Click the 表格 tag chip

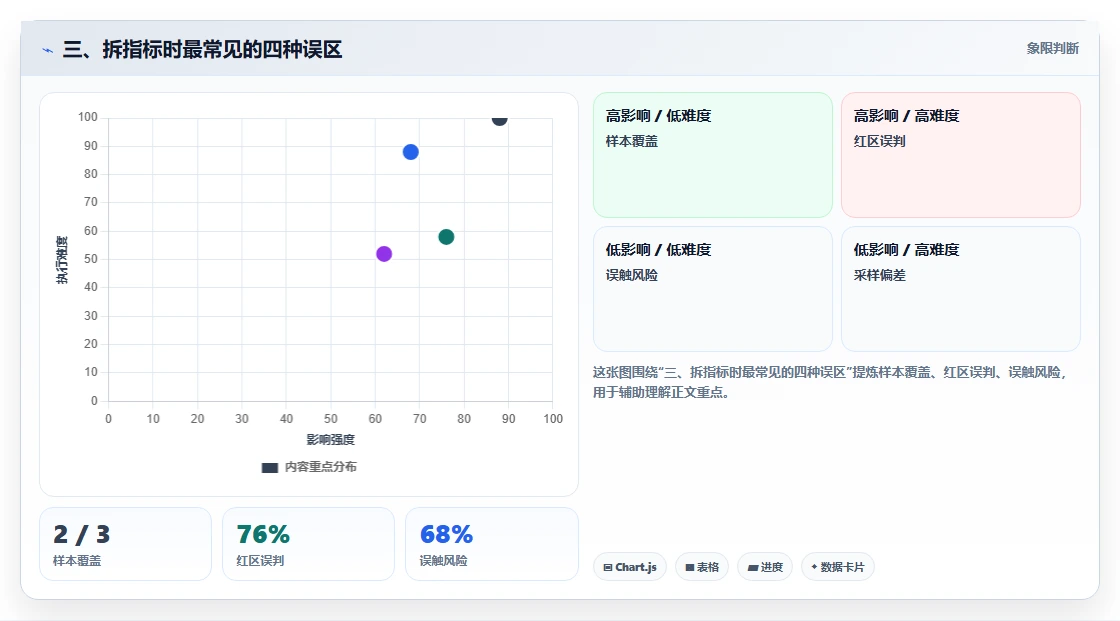click(702, 567)
